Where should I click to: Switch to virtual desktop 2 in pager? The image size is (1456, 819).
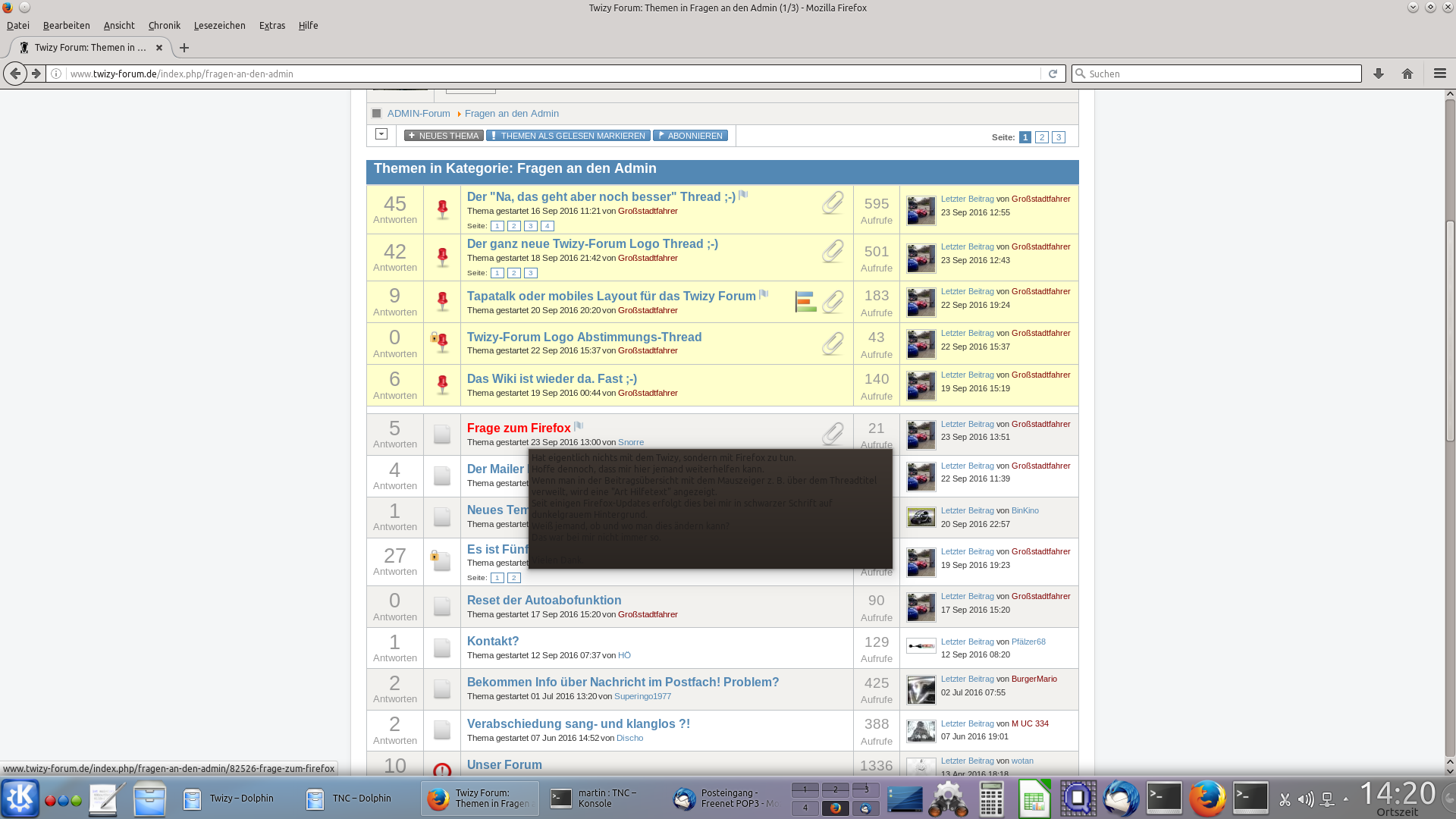point(835,789)
